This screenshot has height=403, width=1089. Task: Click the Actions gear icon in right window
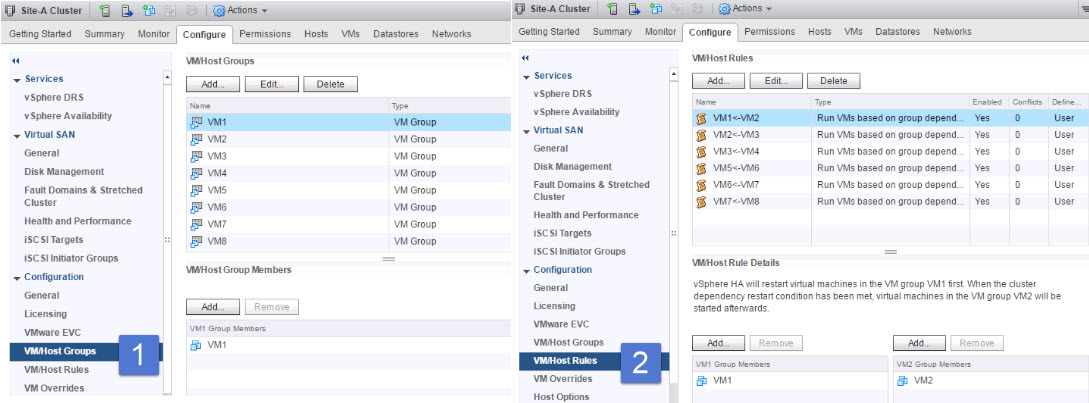(725, 9)
